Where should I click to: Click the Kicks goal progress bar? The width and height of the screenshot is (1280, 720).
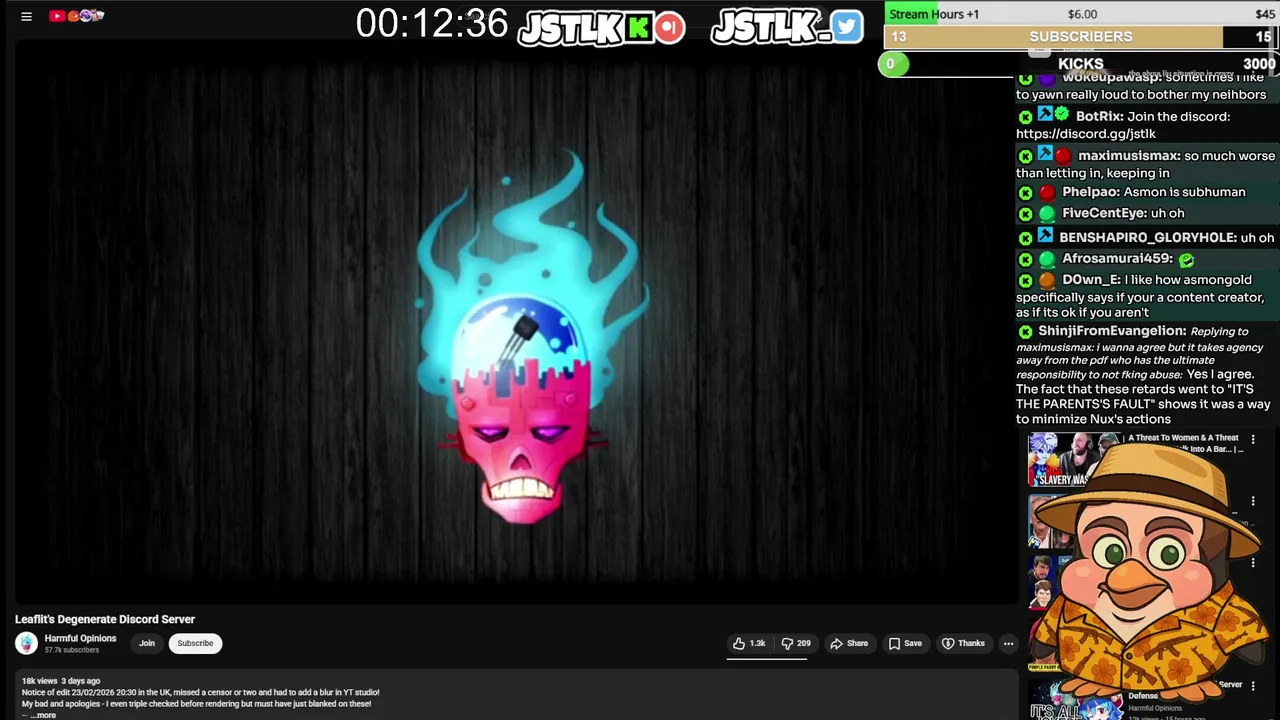[x=1079, y=64]
